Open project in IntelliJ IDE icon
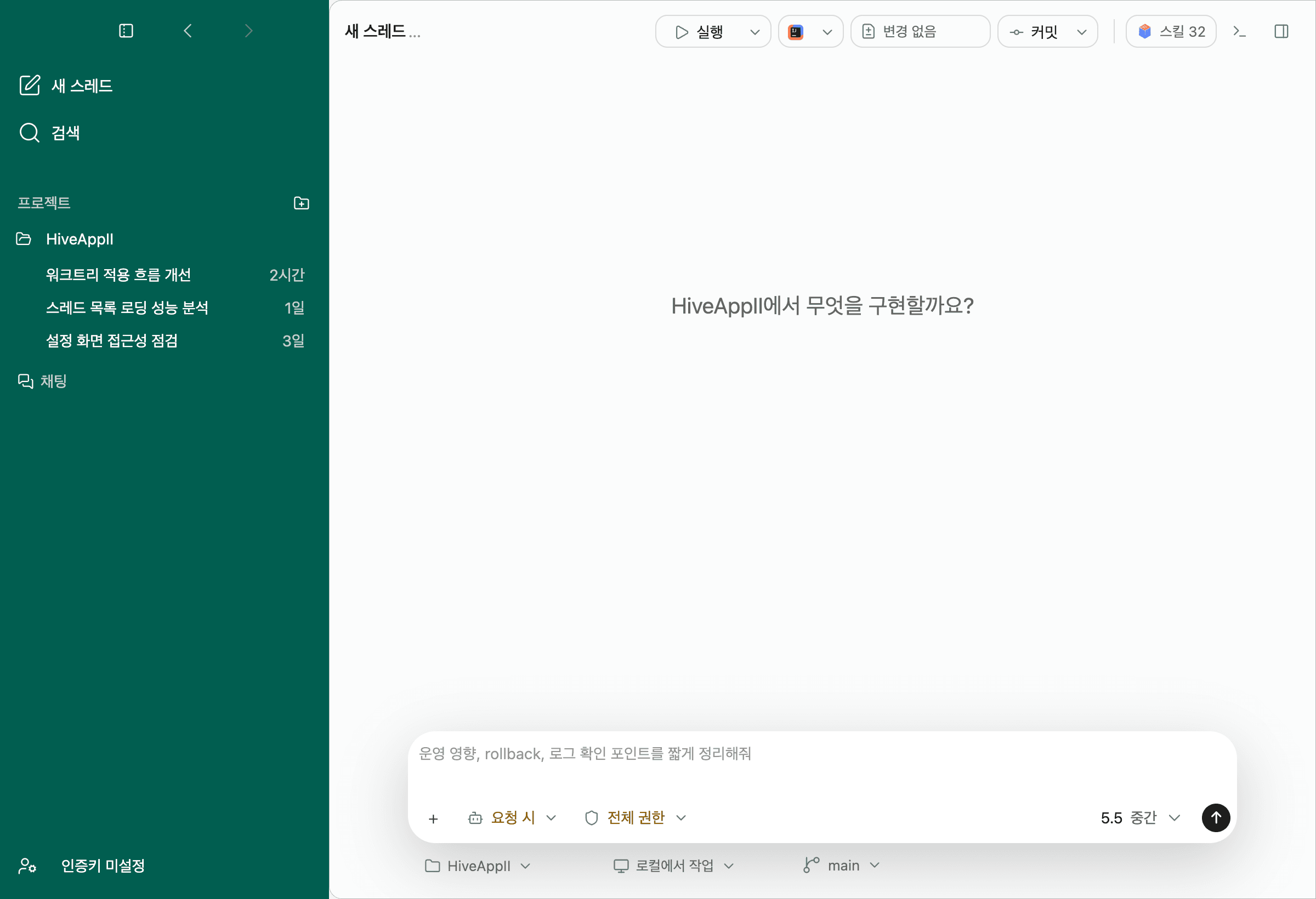 click(796, 32)
